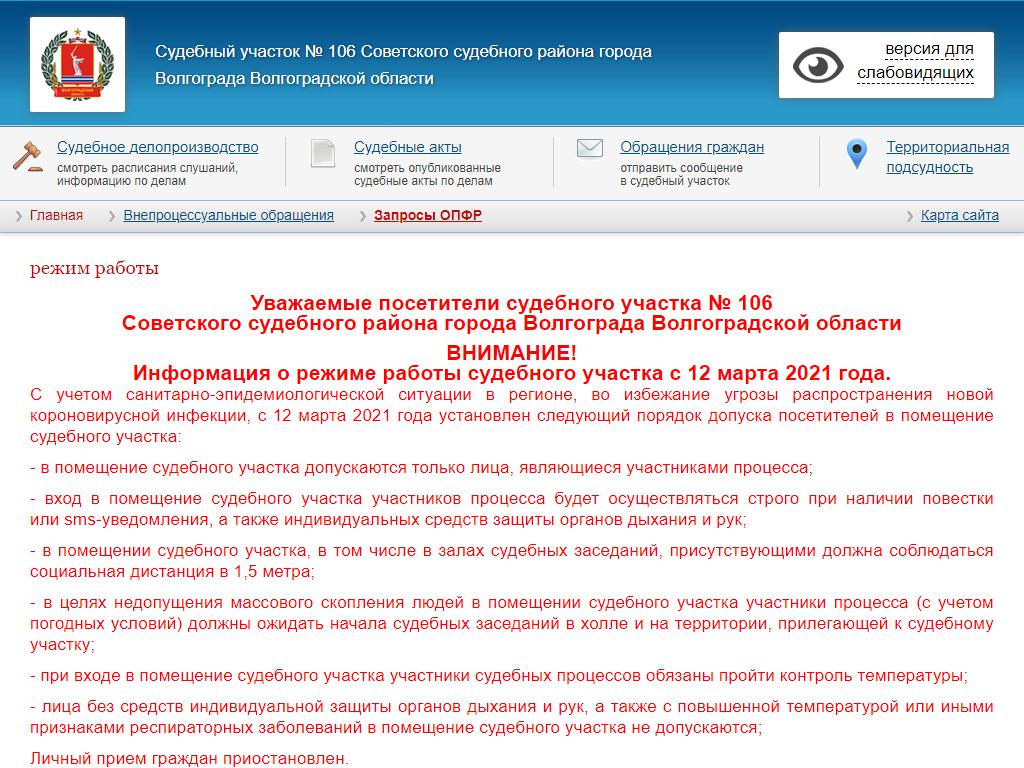Click the Volgograd coat of arms logo
Screen dimensions: 1024x768
77,64
